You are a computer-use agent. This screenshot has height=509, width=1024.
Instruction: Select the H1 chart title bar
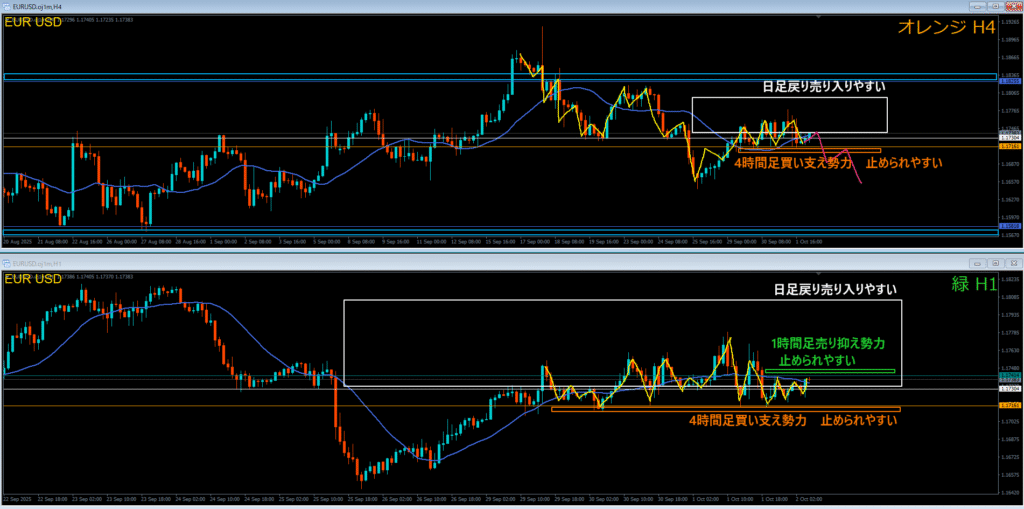[400, 263]
